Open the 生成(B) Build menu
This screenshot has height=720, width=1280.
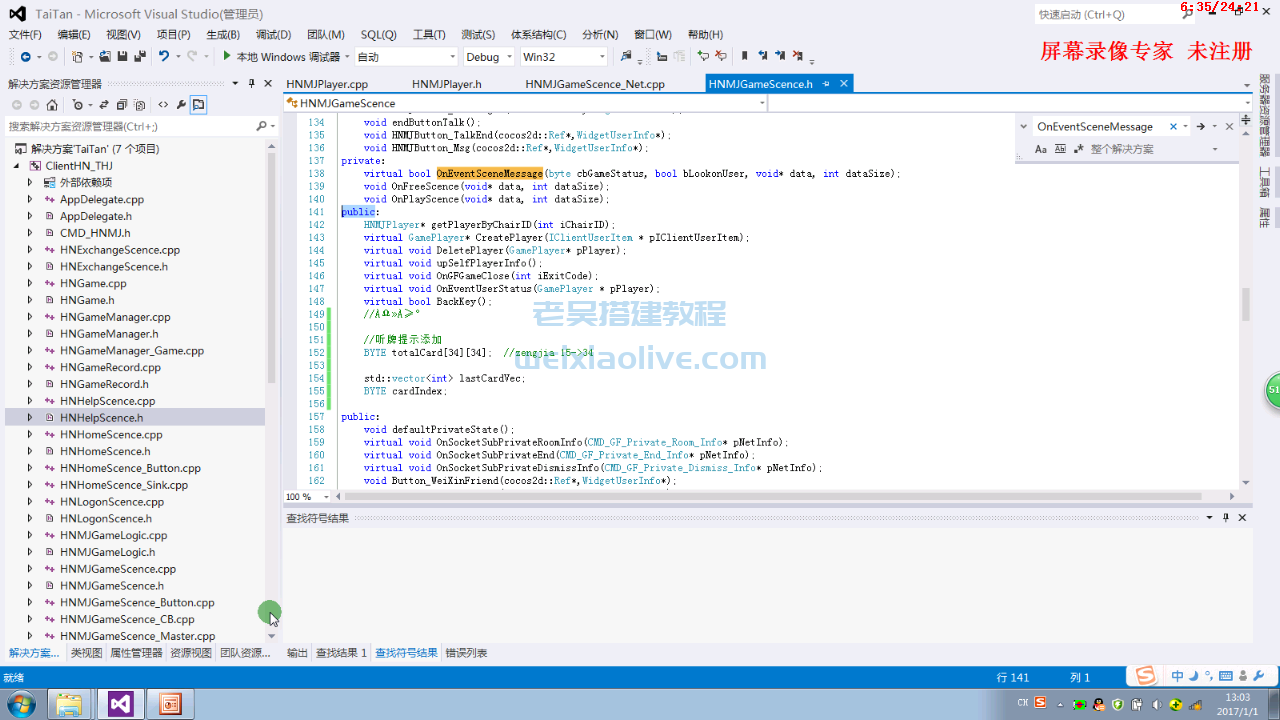click(222, 35)
